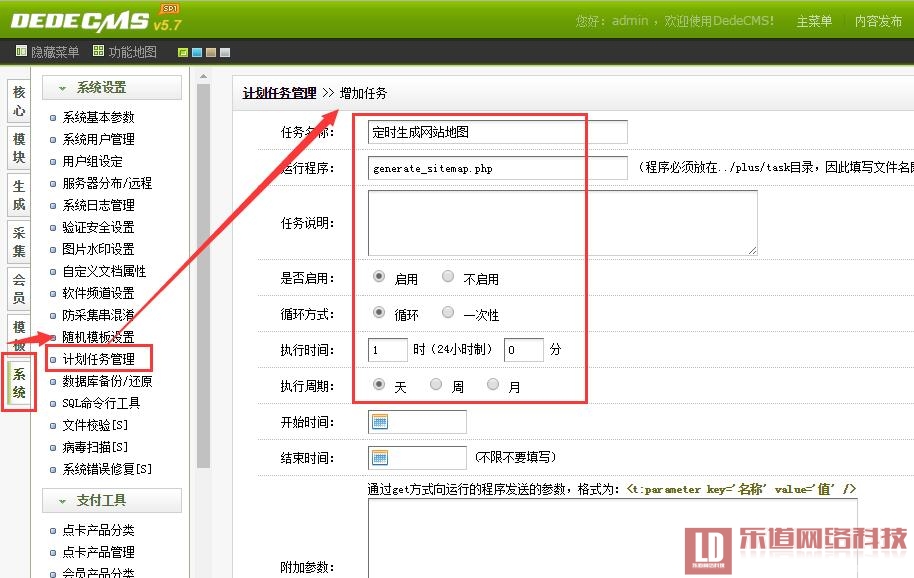Open 点卡产品管理 in the sidebar
This screenshot has height=578, width=914.
99,552
